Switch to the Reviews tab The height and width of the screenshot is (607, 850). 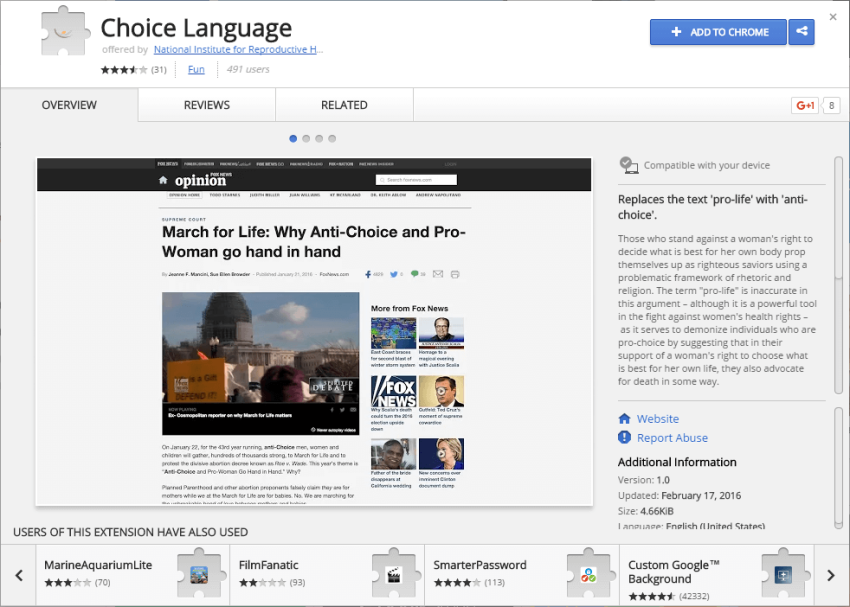[x=206, y=105]
